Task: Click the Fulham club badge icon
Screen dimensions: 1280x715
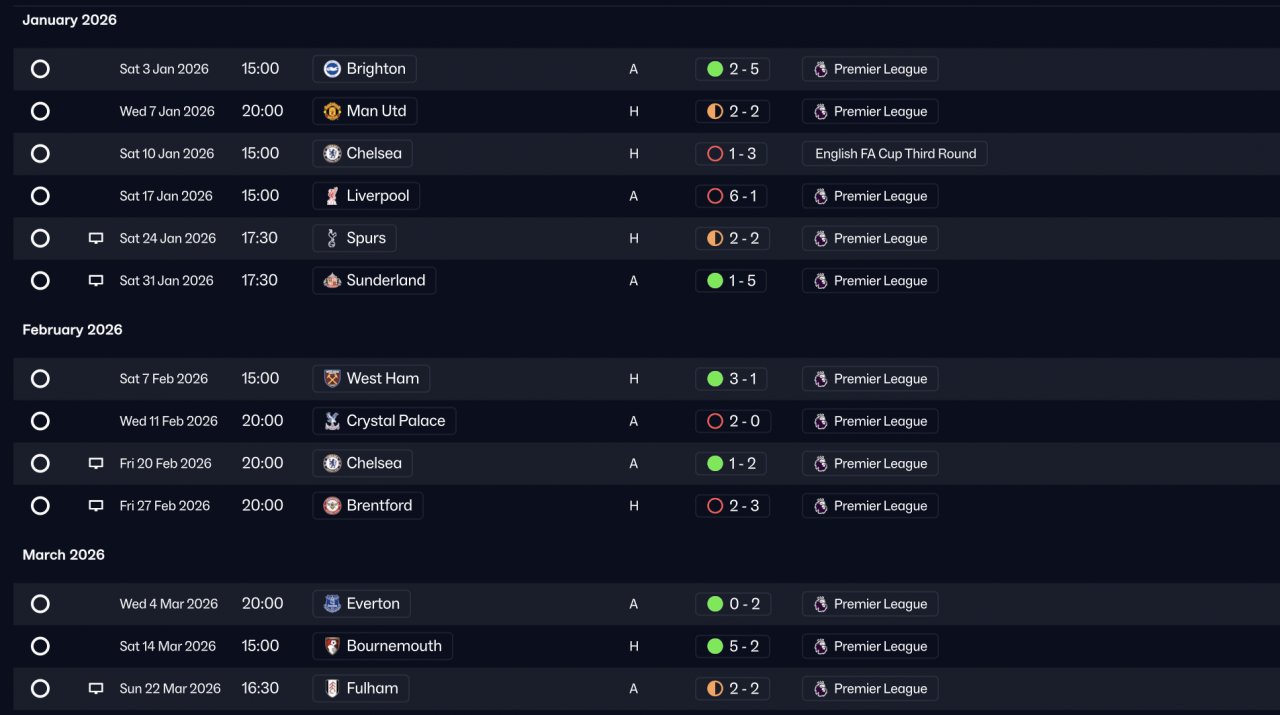Action: (332, 688)
